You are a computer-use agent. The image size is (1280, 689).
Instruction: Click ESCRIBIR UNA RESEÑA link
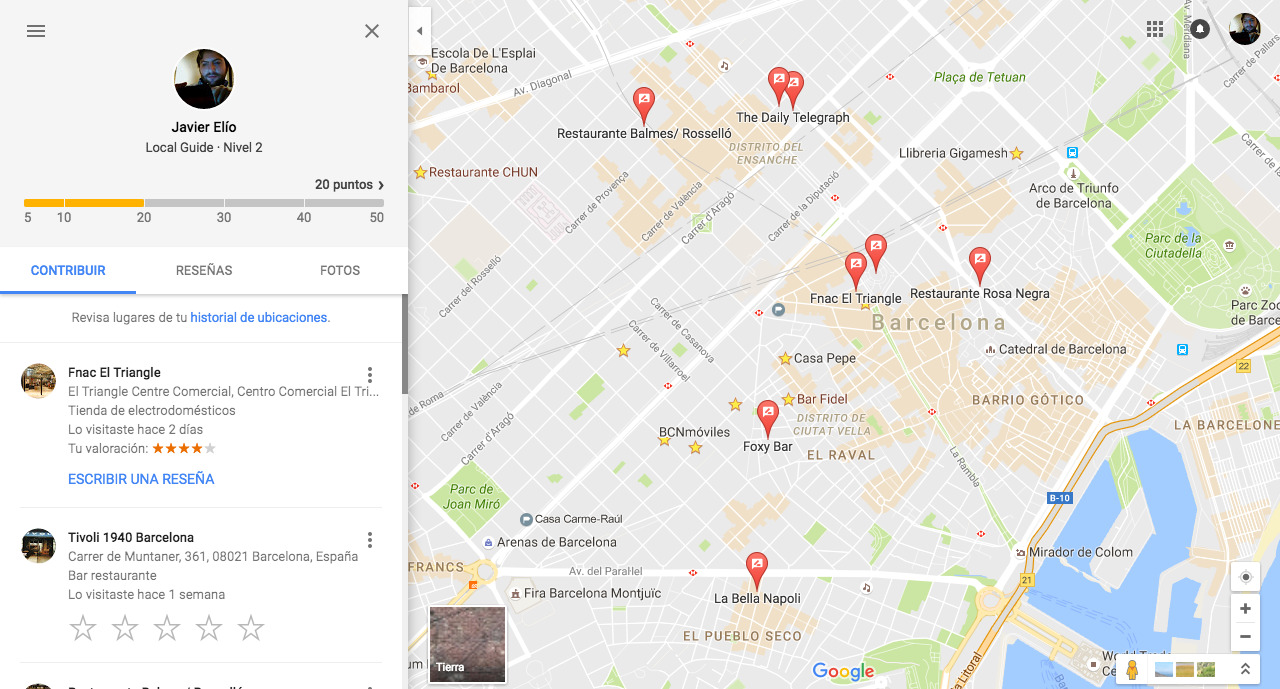point(141,479)
